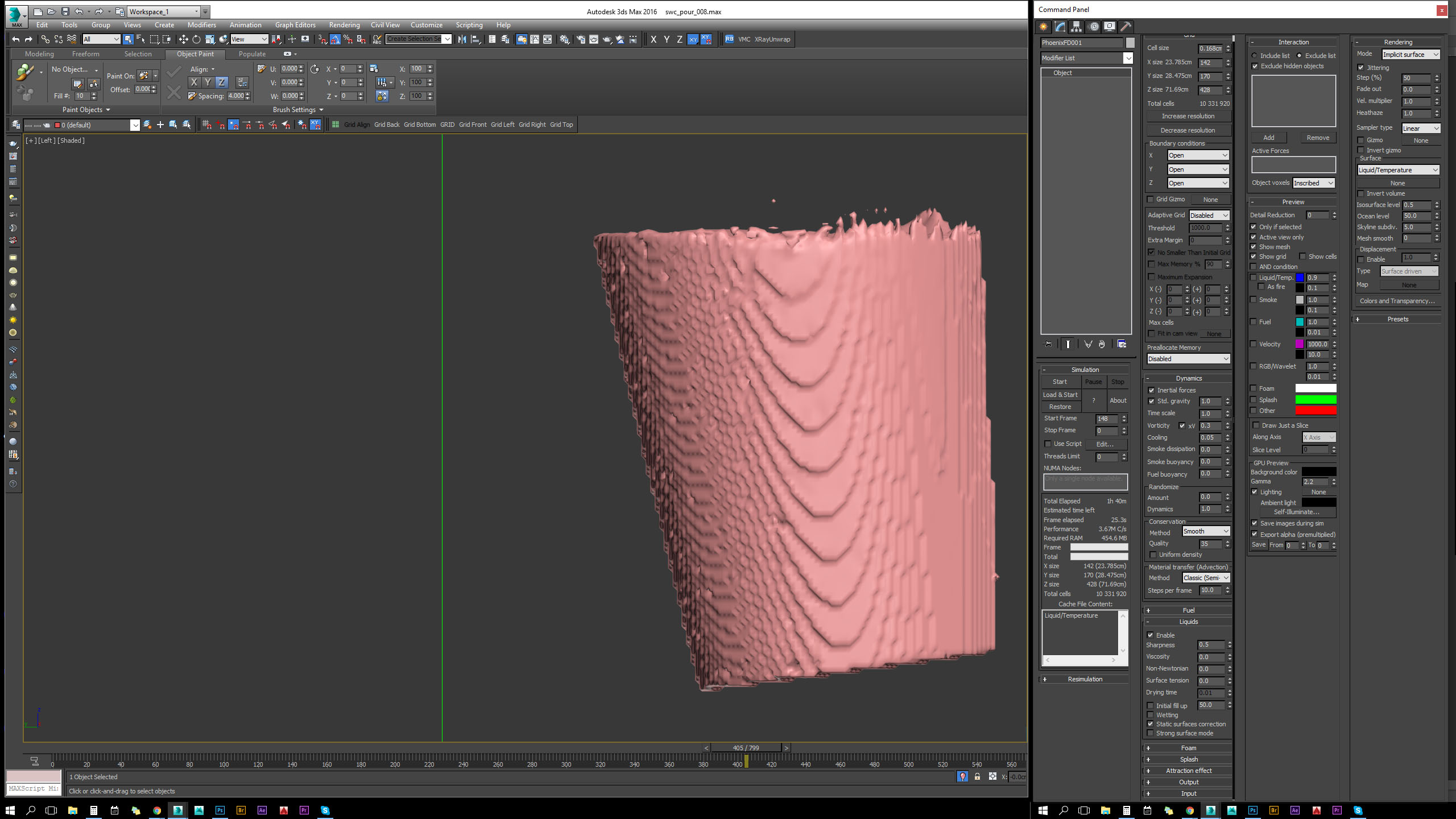The width and height of the screenshot is (1456, 819).
Task: Open the Rendering Mode dropdown
Action: point(1411,55)
